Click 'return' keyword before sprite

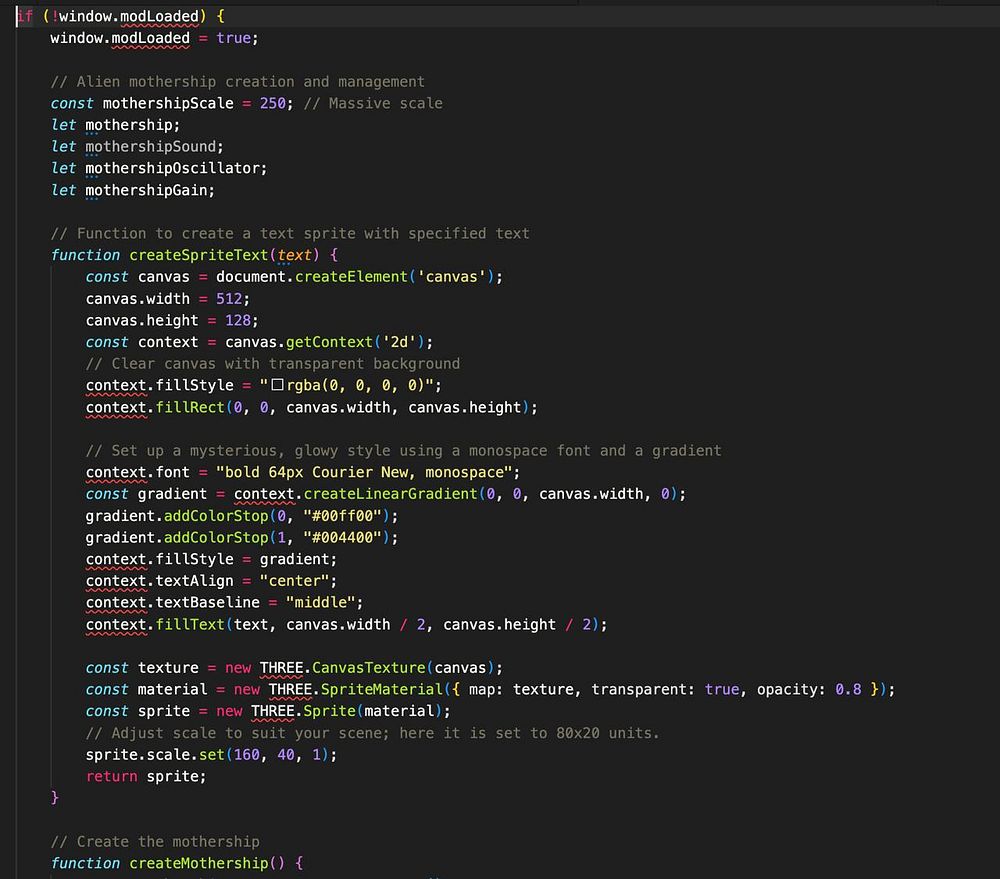click(112, 776)
